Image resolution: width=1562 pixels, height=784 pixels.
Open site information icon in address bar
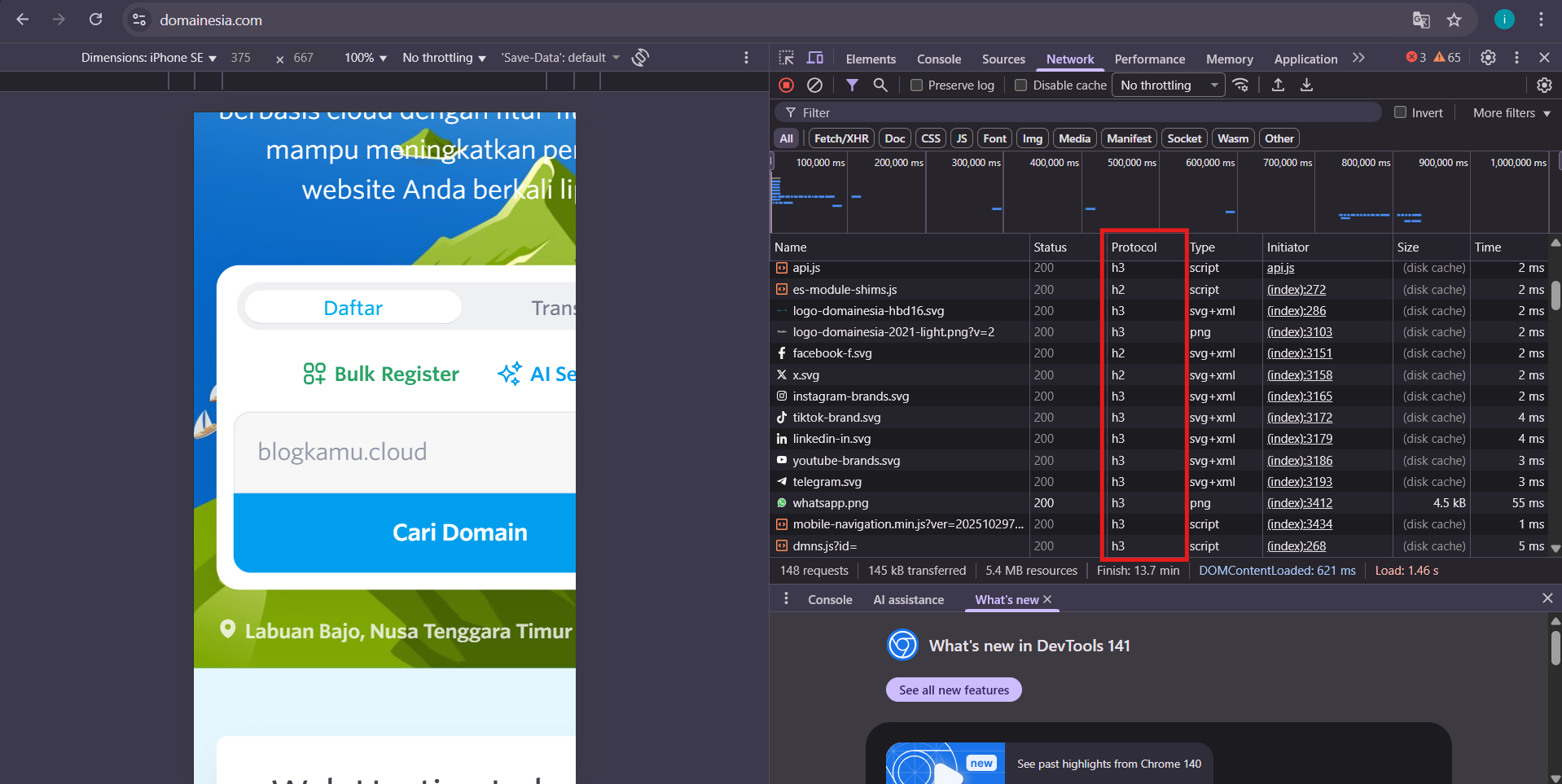coord(139,20)
